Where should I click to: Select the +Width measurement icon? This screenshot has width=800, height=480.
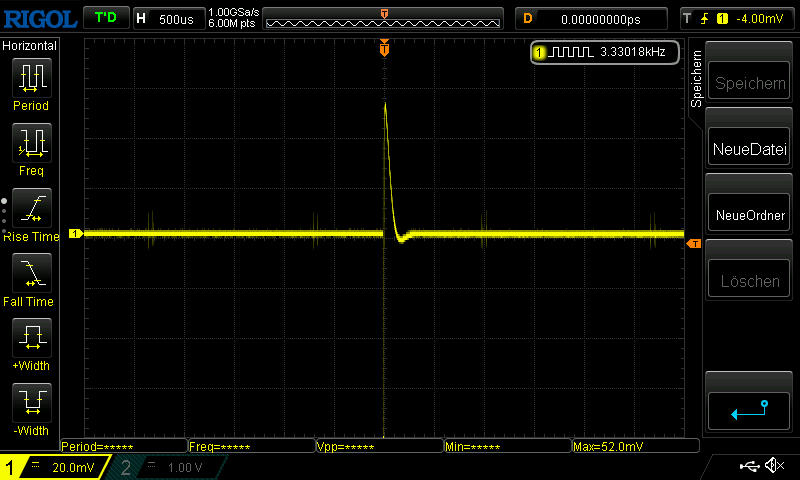tap(32, 338)
